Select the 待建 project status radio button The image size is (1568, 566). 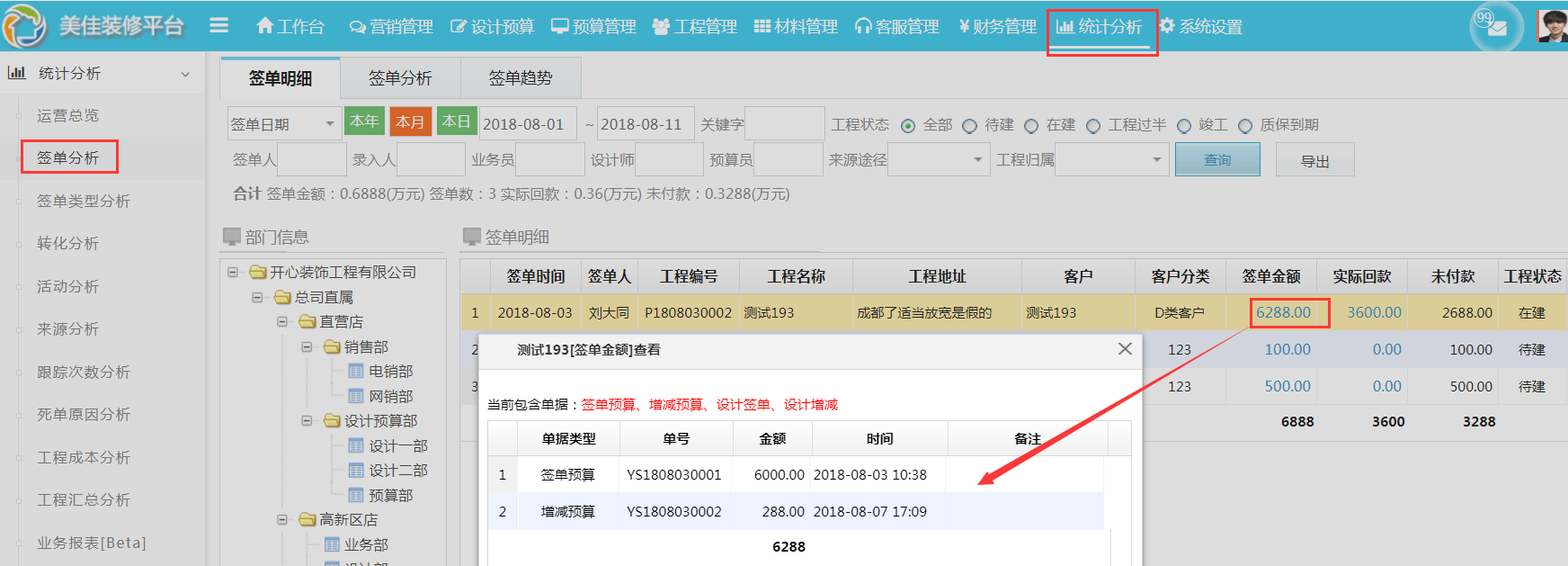[x=969, y=126]
